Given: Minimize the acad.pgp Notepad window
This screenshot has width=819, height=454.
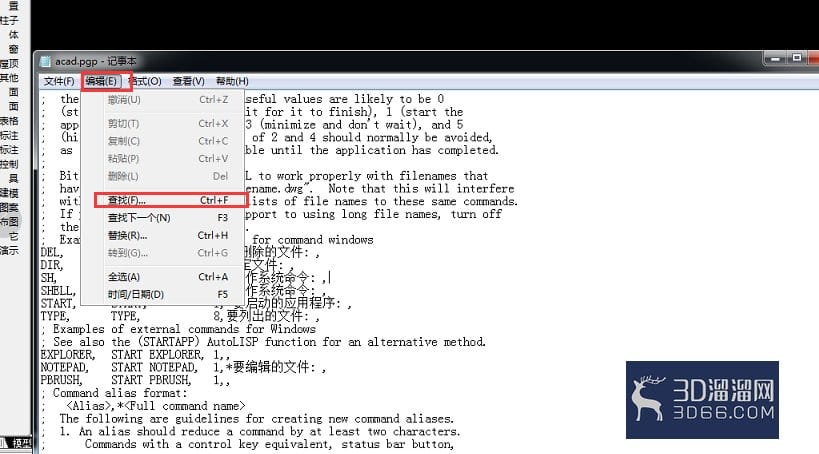Looking at the screenshot, I should click(775, 59).
